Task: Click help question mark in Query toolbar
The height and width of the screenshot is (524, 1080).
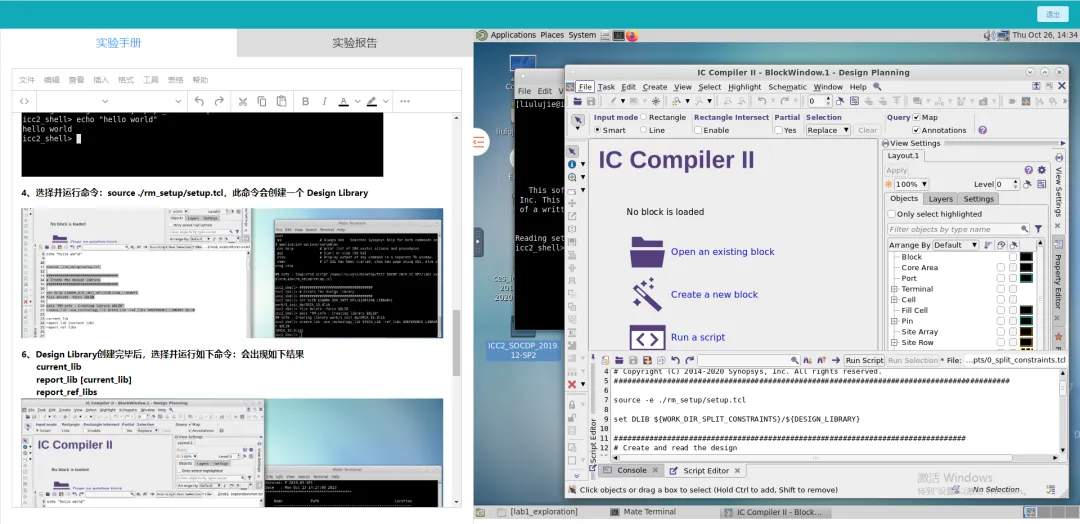Action: click(x=982, y=129)
